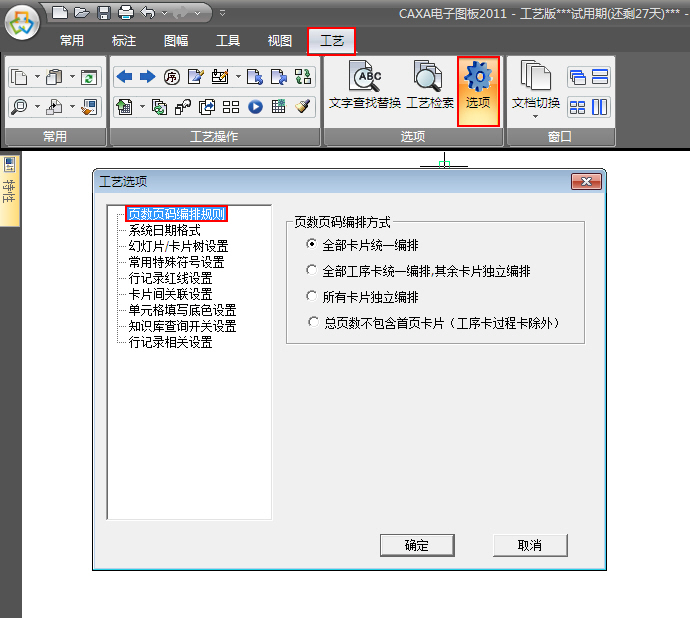Select 所有卡片独立编排 radio option
This screenshot has width=690, height=618.
coord(363,297)
